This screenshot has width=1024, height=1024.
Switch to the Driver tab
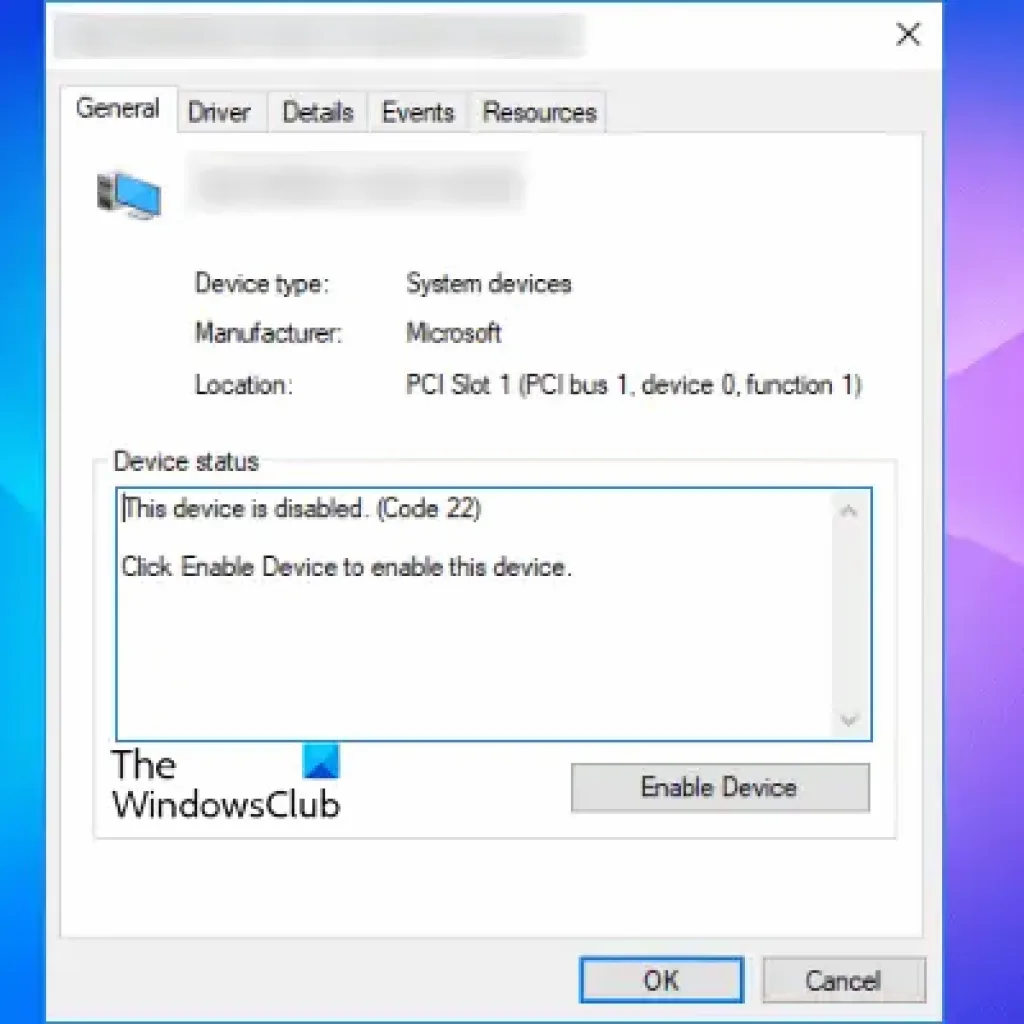click(220, 112)
